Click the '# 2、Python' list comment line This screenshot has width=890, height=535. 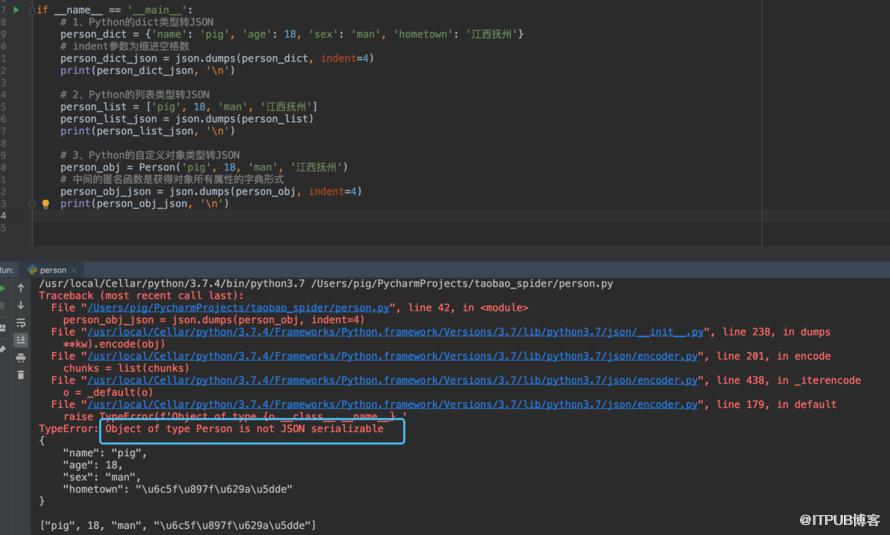pyautogui.click(x=135, y=95)
